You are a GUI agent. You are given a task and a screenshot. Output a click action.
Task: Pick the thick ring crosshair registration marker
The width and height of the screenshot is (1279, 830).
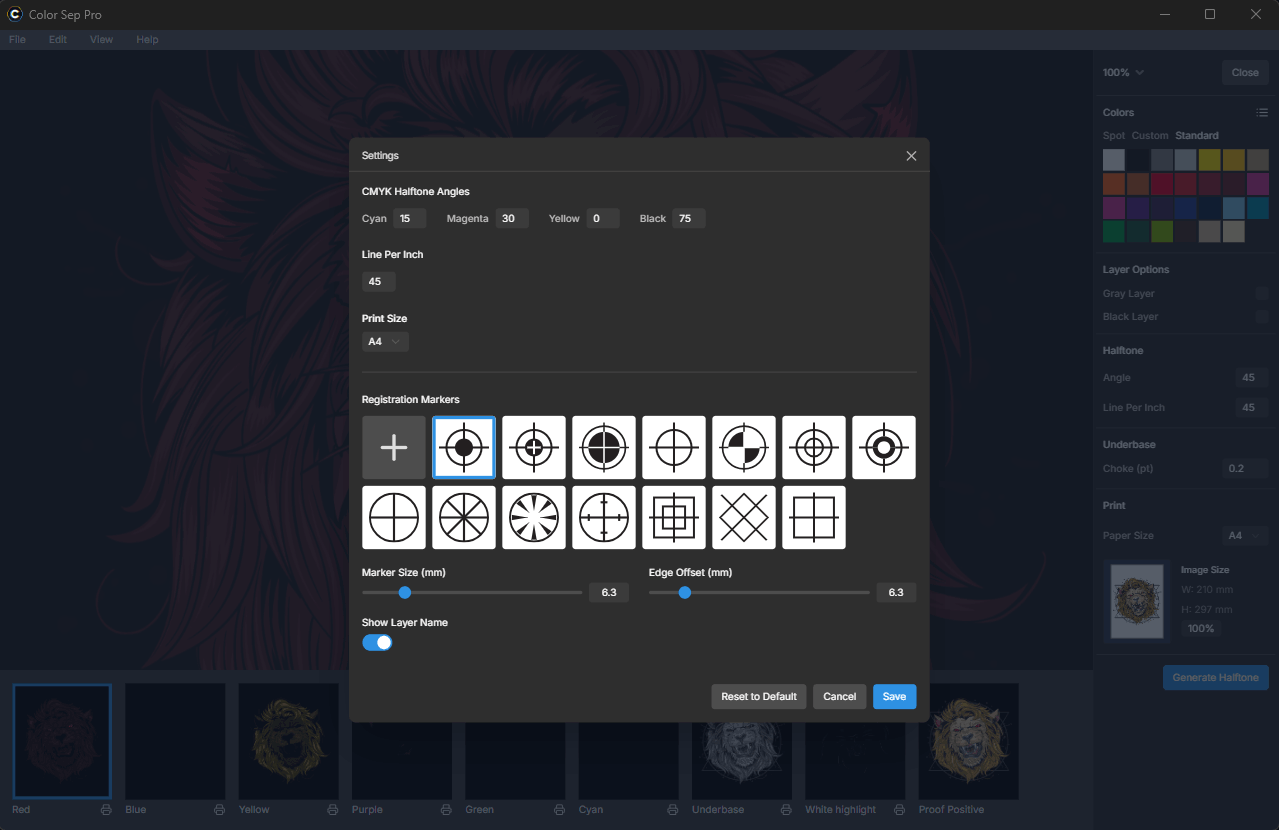tap(884, 448)
